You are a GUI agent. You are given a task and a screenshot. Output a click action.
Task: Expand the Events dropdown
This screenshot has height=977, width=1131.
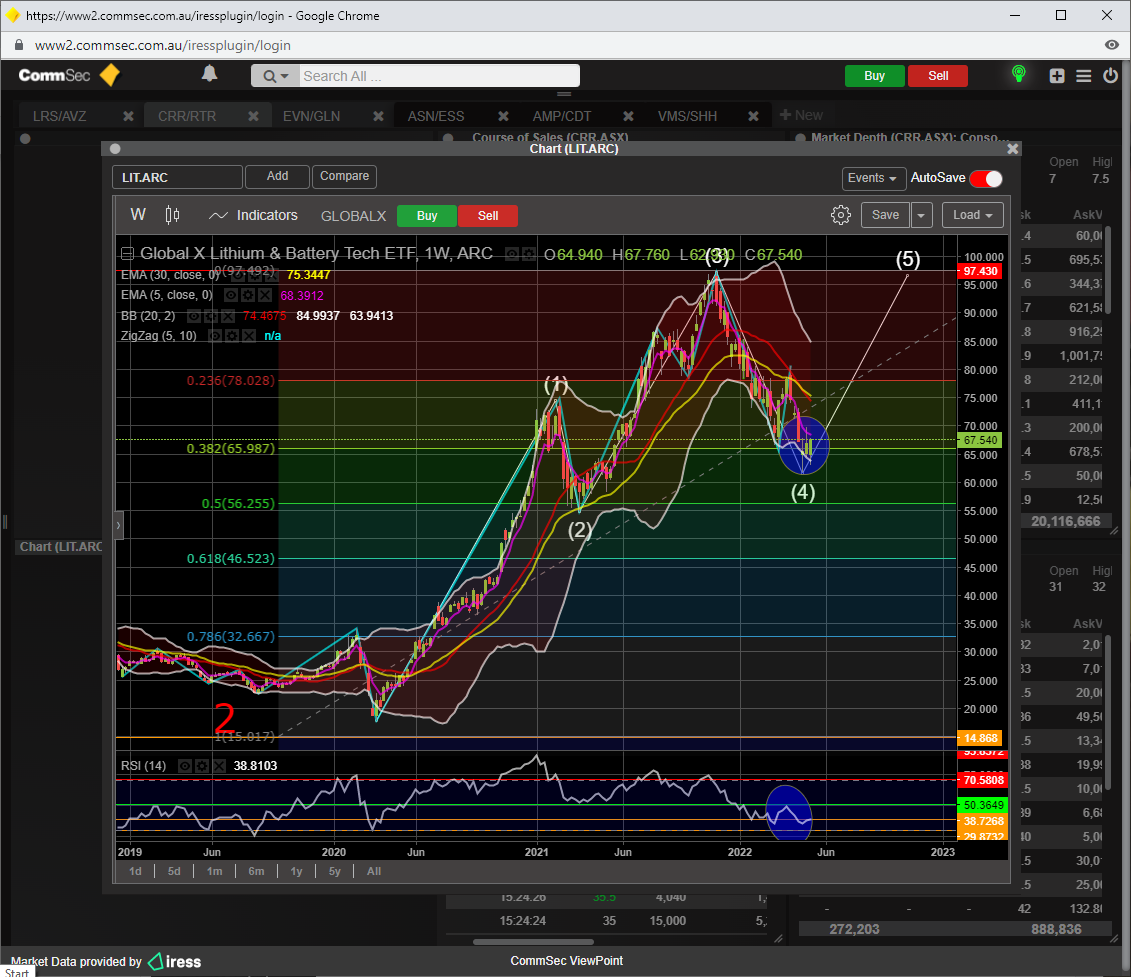(x=873, y=178)
